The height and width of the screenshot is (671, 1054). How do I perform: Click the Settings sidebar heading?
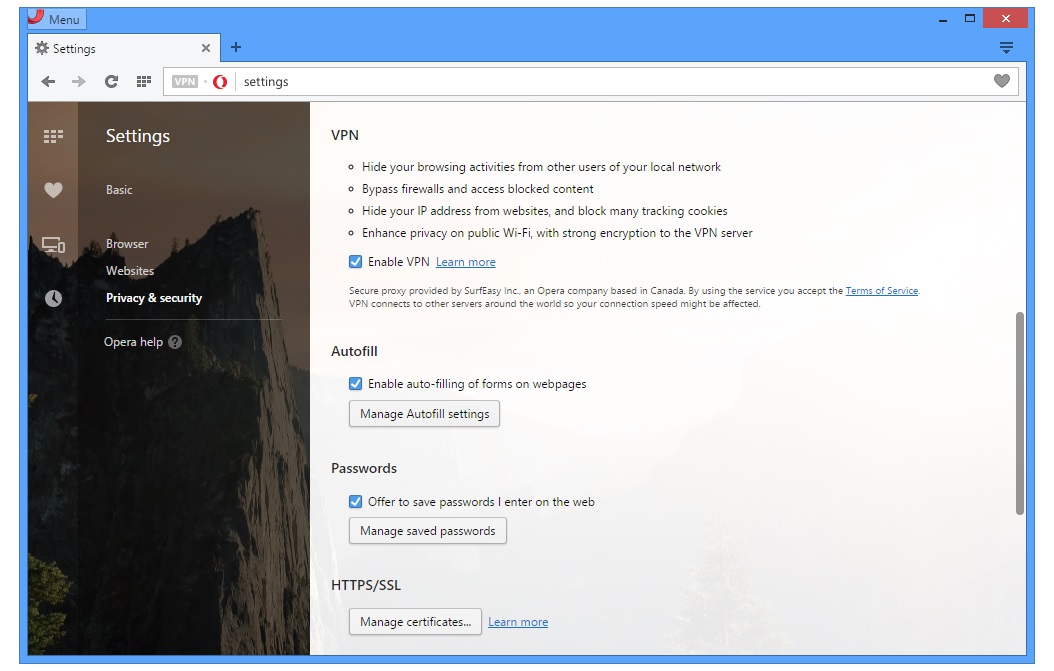pos(138,136)
